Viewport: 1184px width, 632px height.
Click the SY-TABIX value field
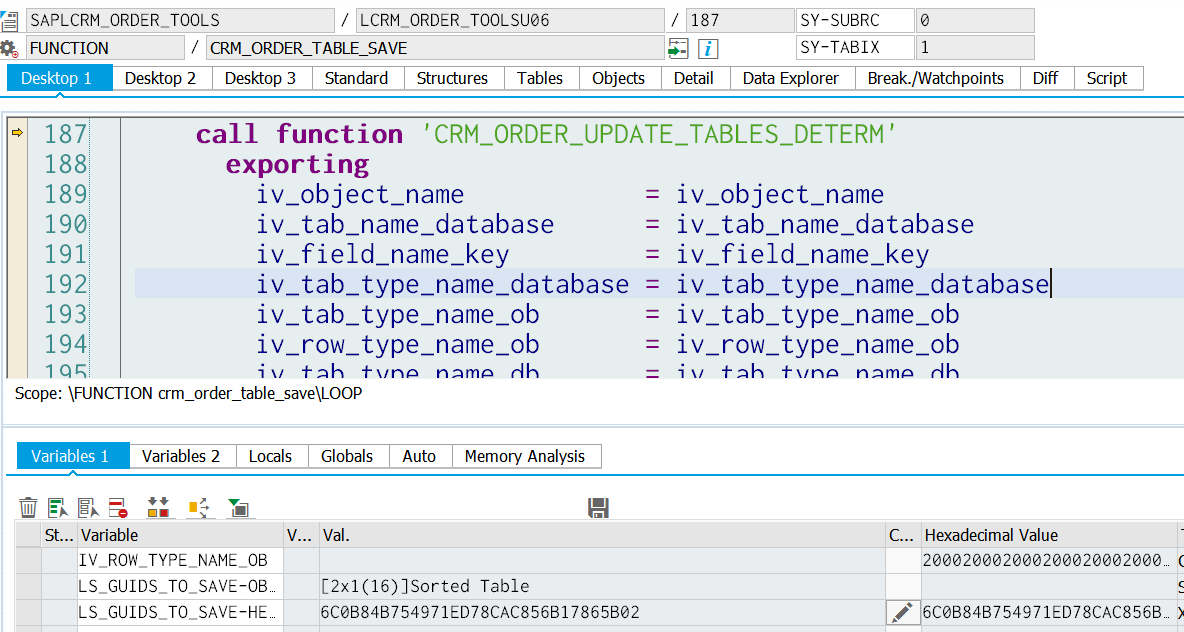tap(975, 49)
